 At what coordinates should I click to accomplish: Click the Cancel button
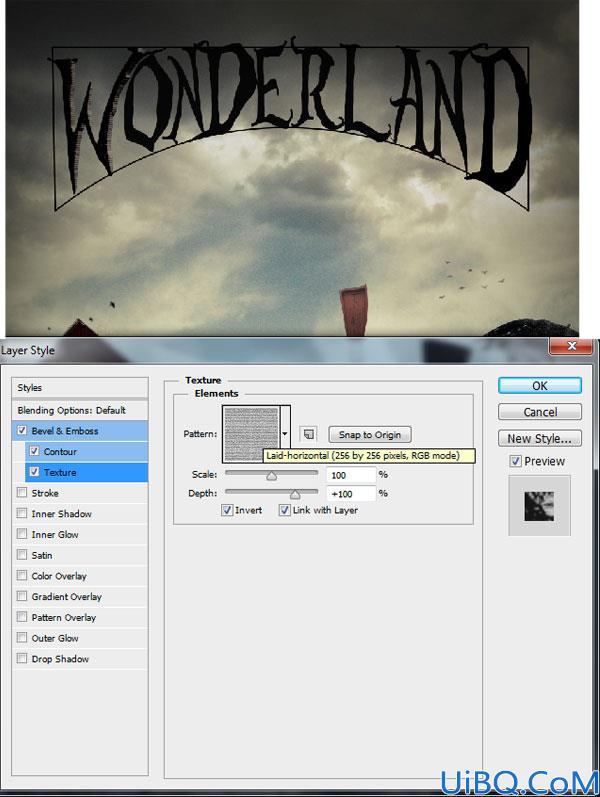[539, 412]
